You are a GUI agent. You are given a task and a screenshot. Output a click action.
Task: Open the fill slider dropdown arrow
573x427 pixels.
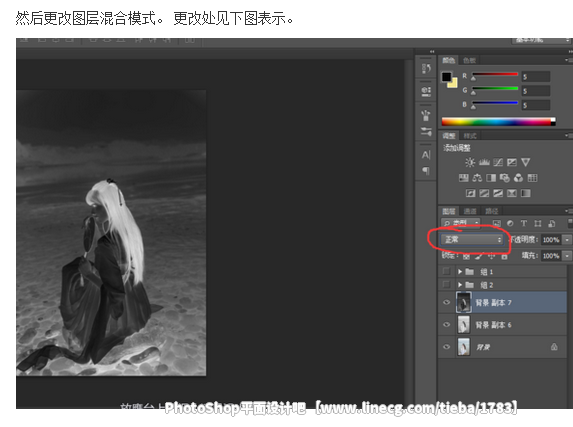(x=567, y=256)
